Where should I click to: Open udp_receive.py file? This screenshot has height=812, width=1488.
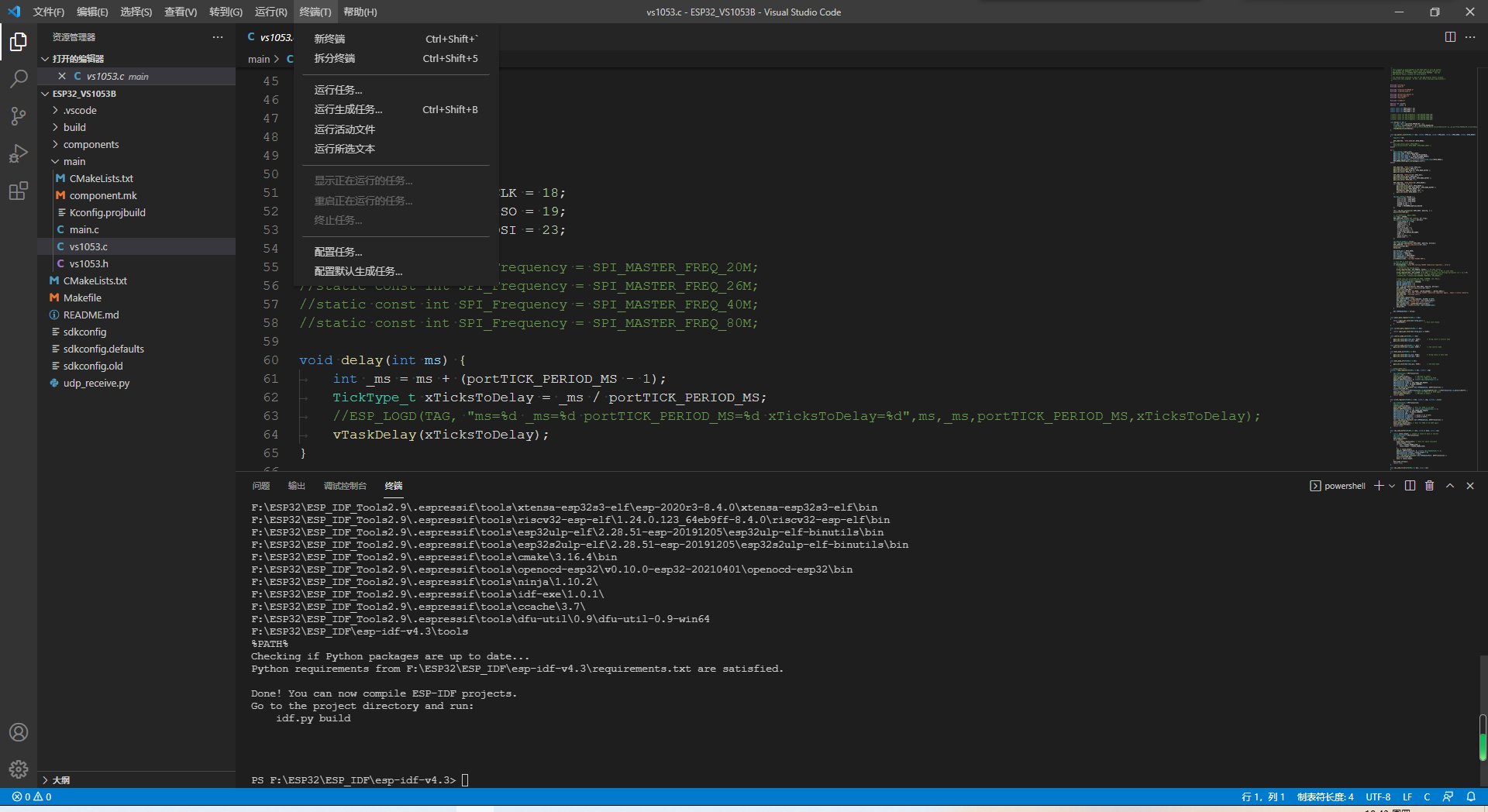tap(136, 383)
